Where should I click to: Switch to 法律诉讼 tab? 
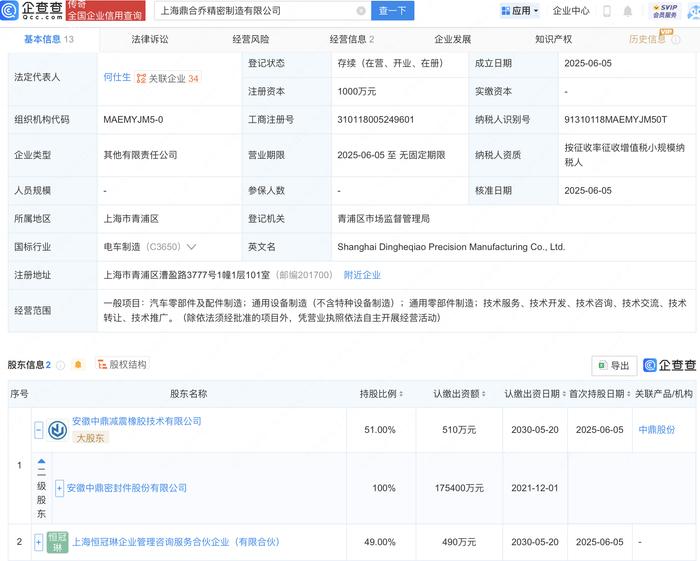pos(150,39)
